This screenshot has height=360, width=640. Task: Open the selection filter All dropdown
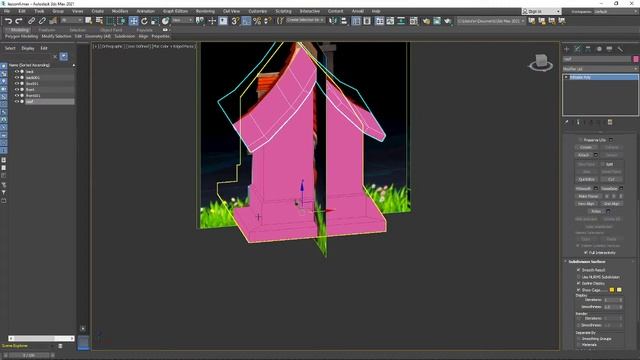click(71, 20)
